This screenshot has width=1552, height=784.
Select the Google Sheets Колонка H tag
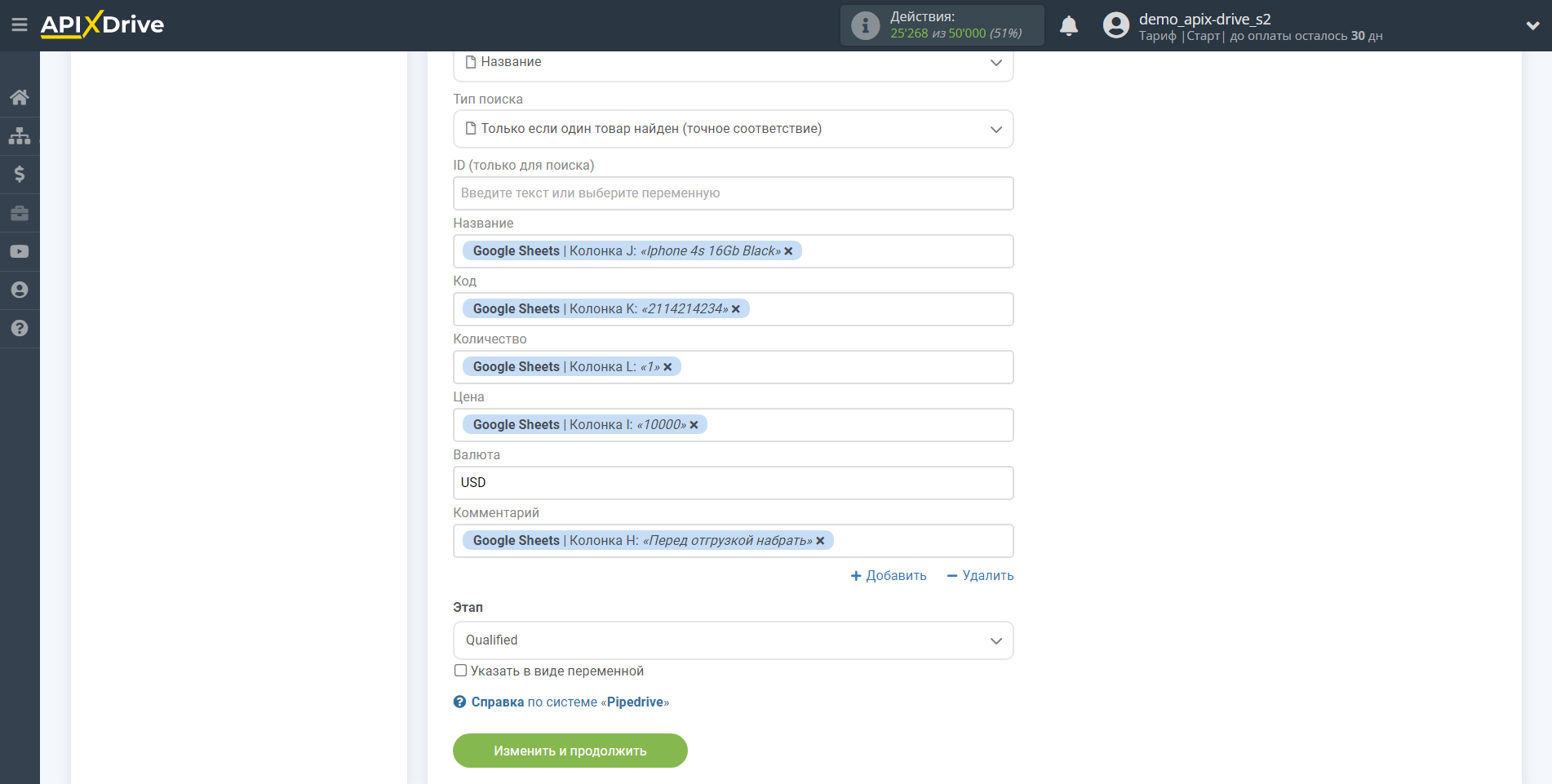click(x=647, y=541)
